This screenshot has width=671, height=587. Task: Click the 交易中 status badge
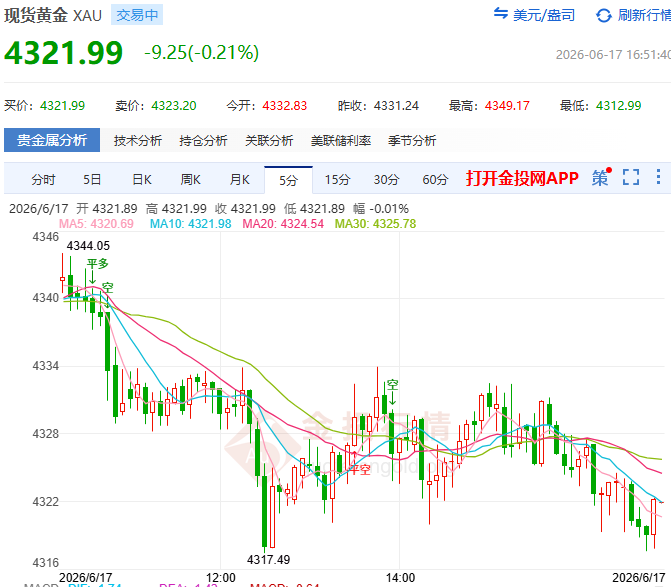pyautogui.click(x=137, y=15)
